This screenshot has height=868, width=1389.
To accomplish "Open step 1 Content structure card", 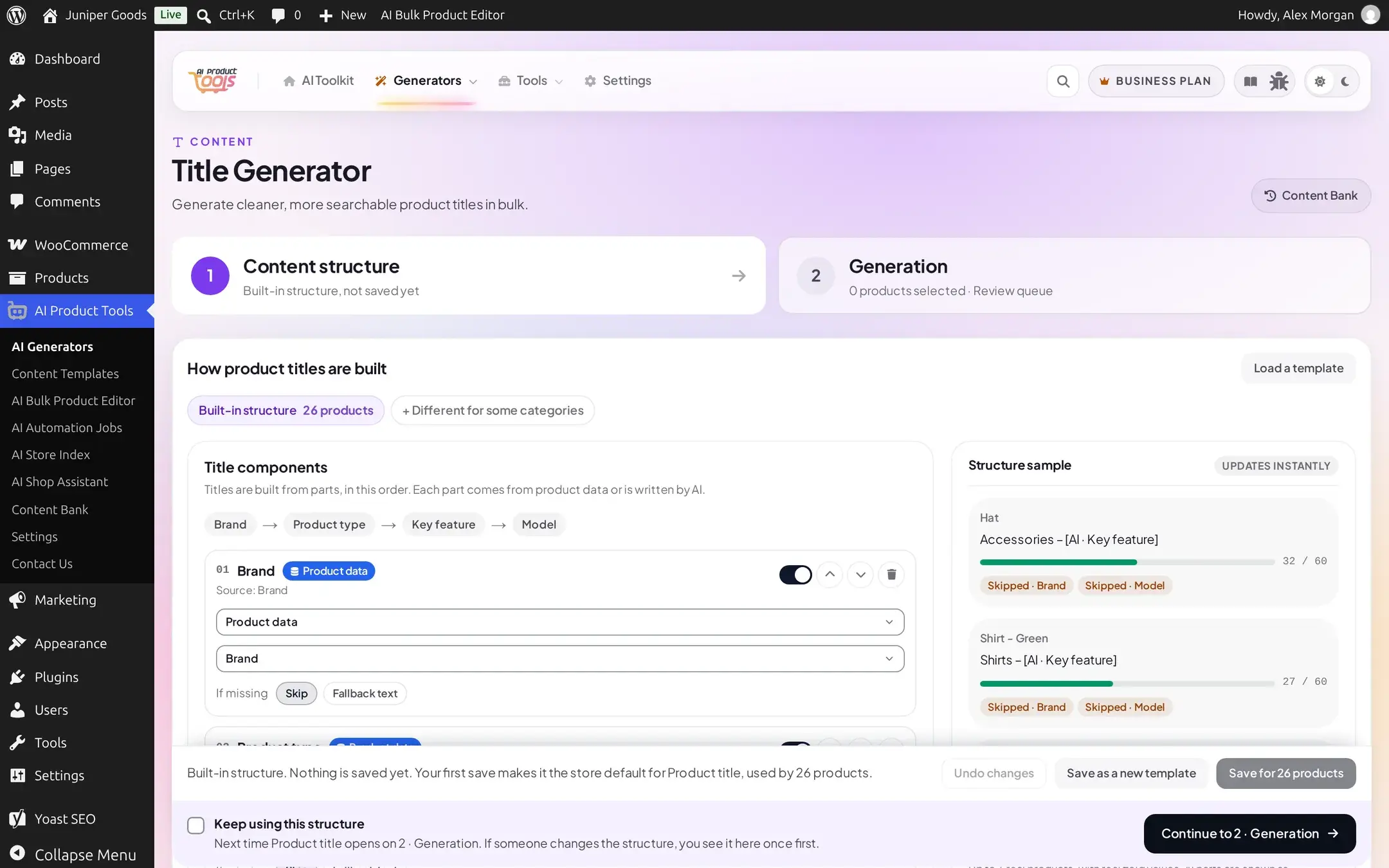I will coord(469,276).
